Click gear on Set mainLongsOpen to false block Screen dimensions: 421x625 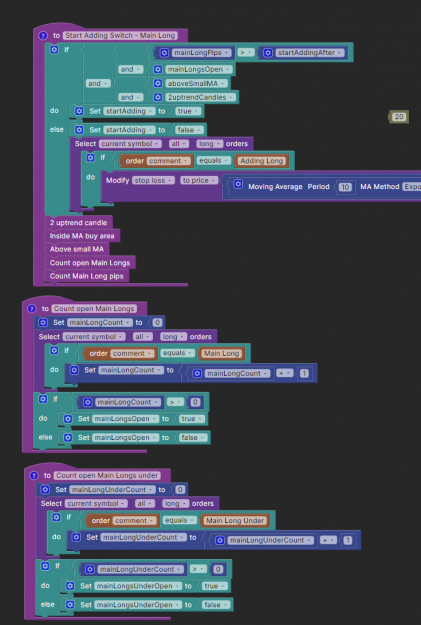point(68,438)
